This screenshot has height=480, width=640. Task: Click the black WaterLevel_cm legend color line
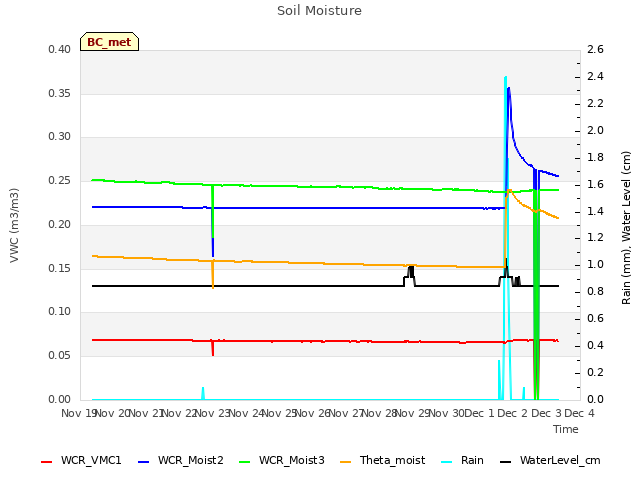[x=505, y=462]
